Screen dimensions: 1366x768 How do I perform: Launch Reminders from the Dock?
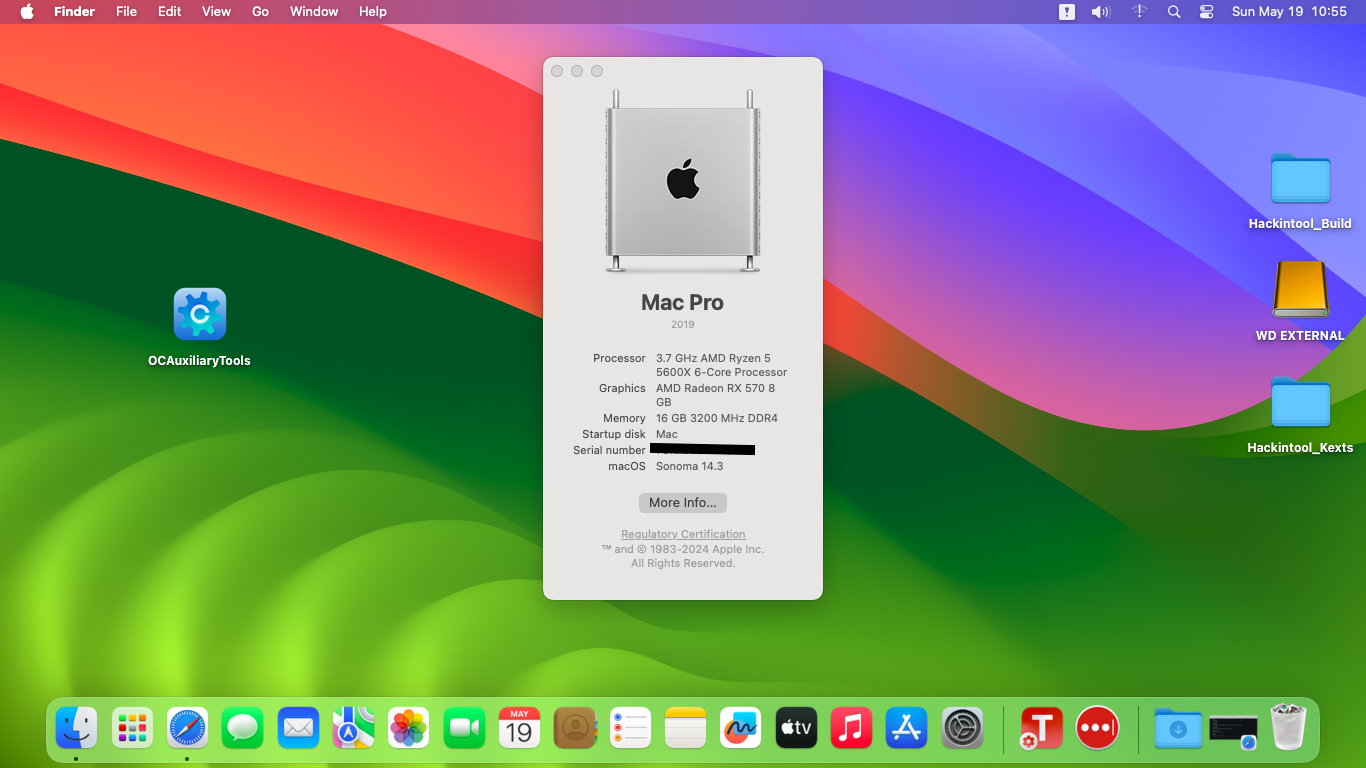click(630, 727)
